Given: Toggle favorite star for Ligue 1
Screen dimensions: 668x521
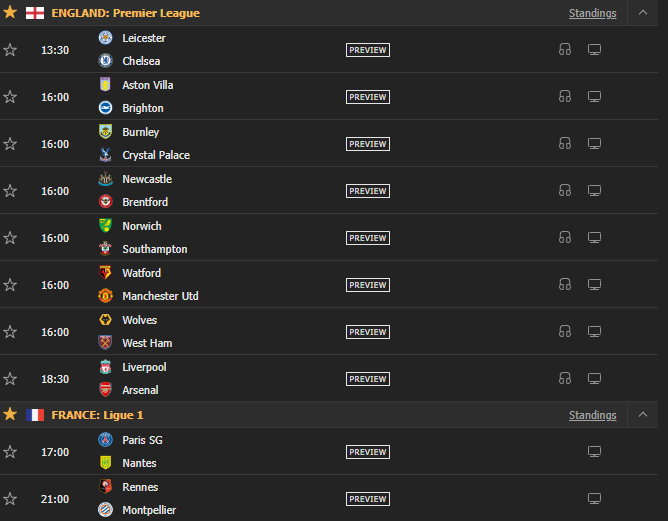Looking at the screenshot, I should (x=10, y=414).
